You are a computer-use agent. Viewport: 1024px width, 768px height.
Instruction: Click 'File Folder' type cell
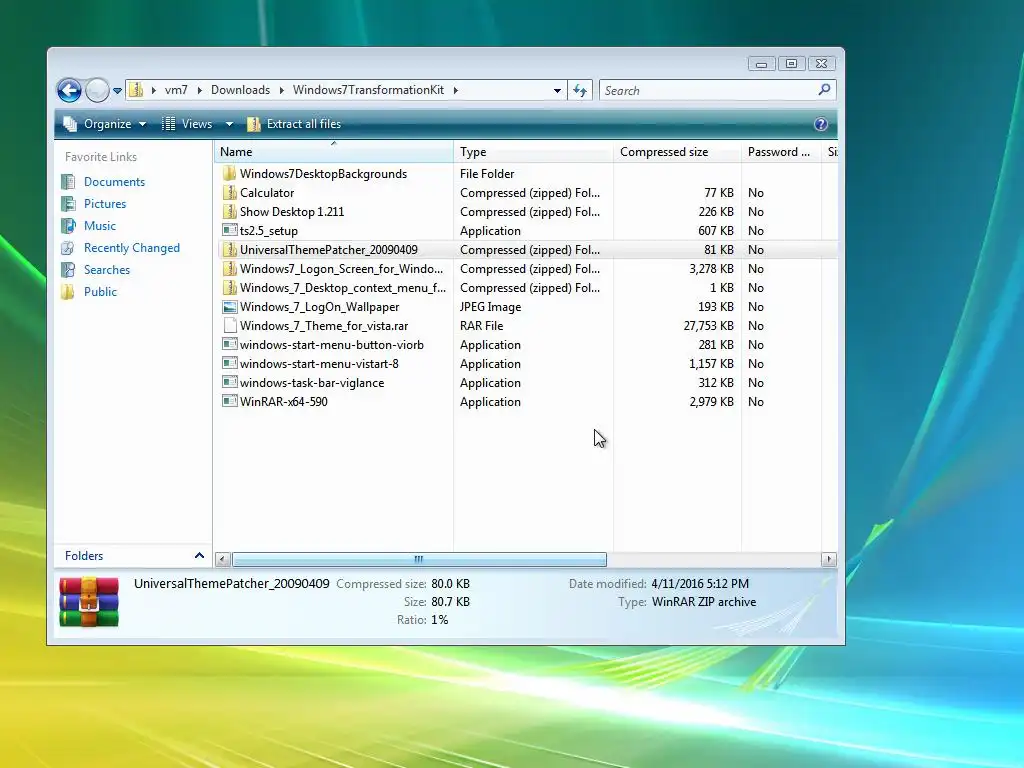point(487,174)
